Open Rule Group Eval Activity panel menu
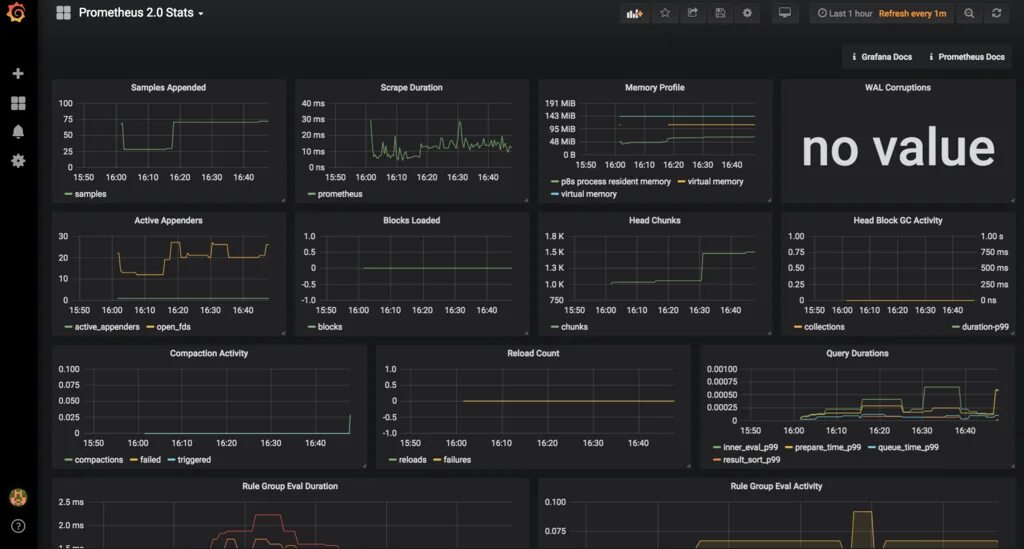Image resolution: width=1024 pixels, height=549 pixels. point(776,486)
